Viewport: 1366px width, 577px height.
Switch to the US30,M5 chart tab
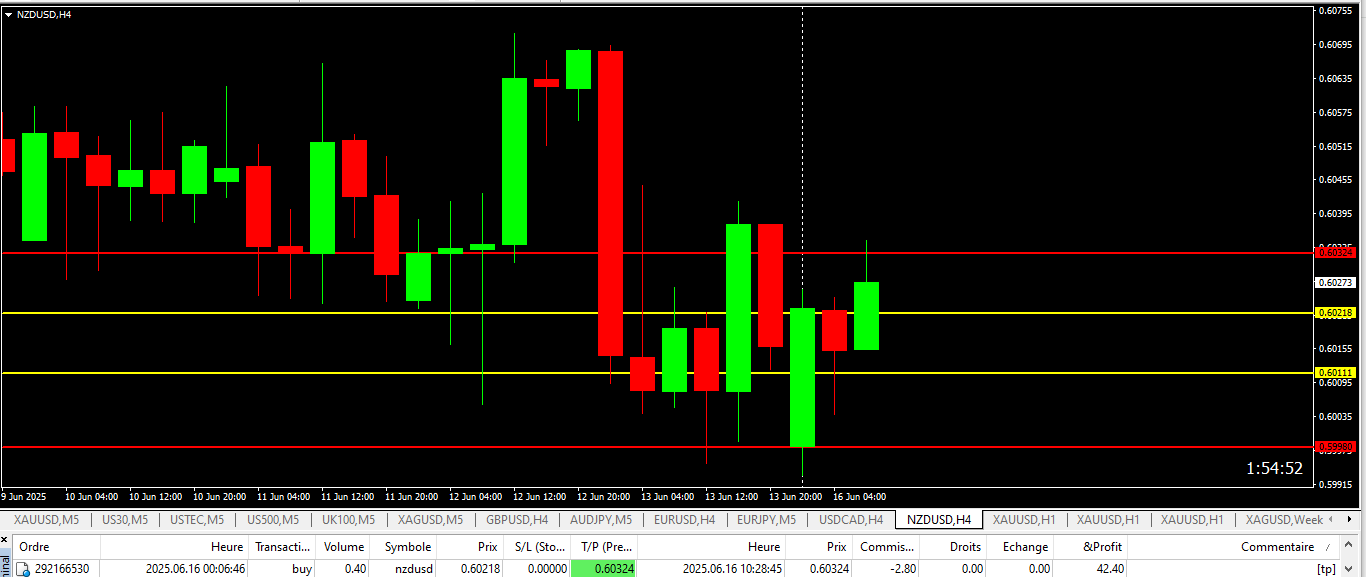pos(125,520)
